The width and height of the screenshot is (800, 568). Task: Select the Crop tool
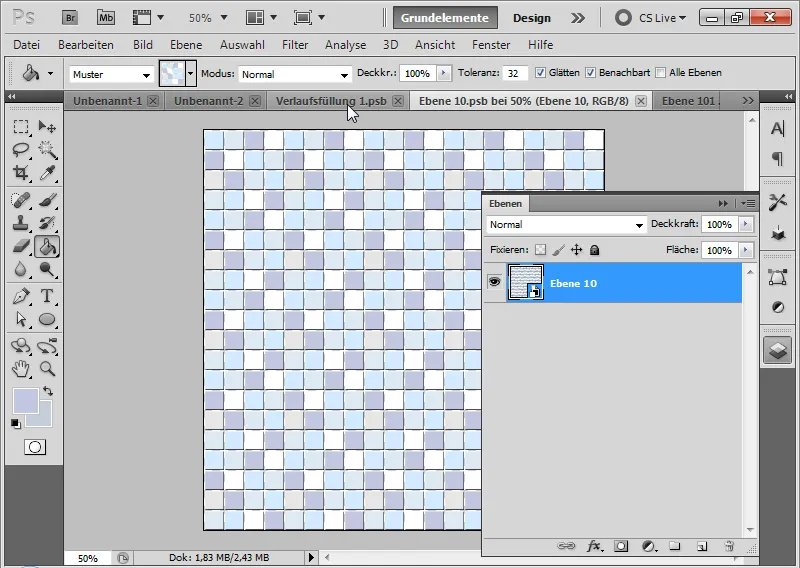[x=21, y=173]
